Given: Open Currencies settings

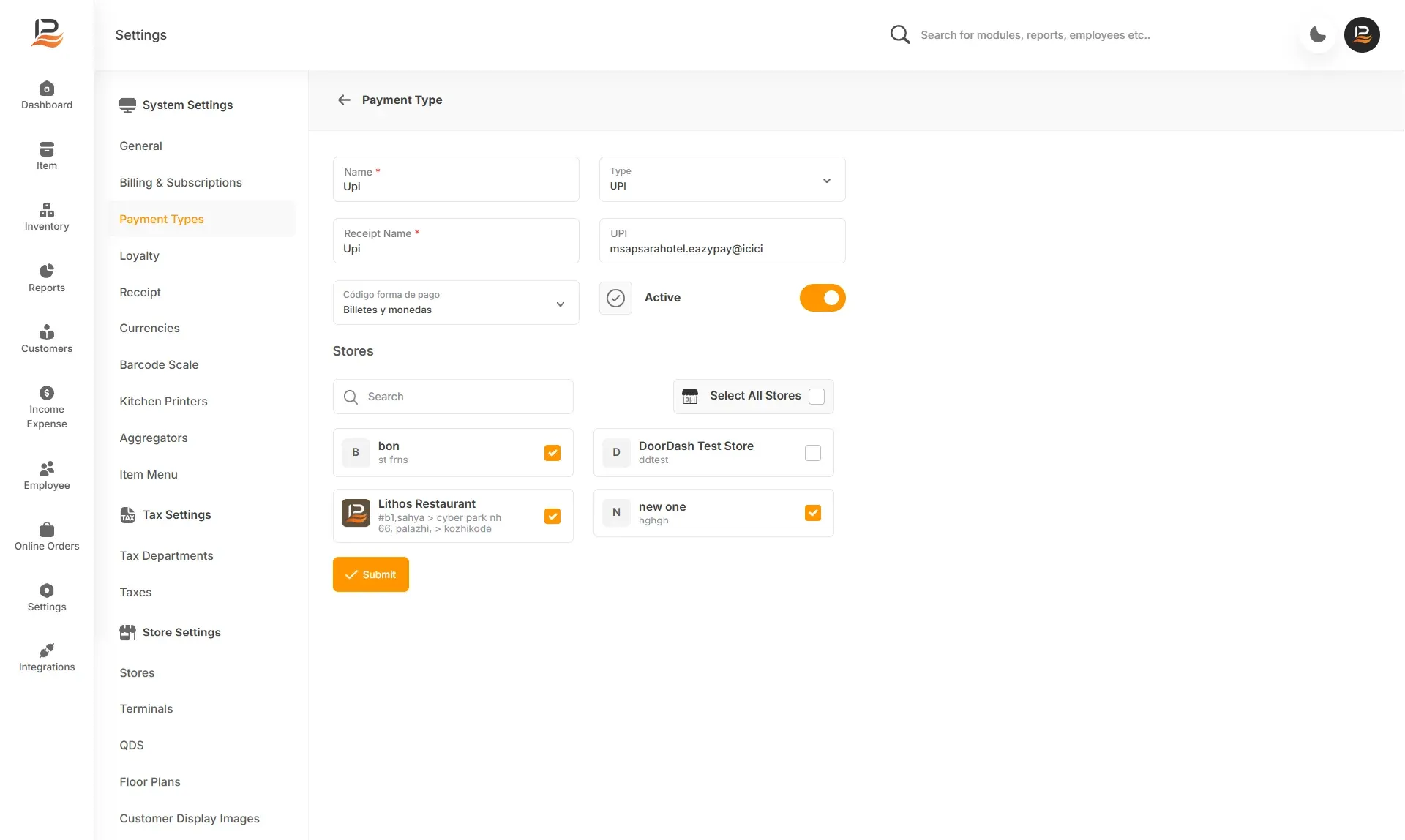Looking at the screenshot, I should pyautogui.click(x=149, y=329).
